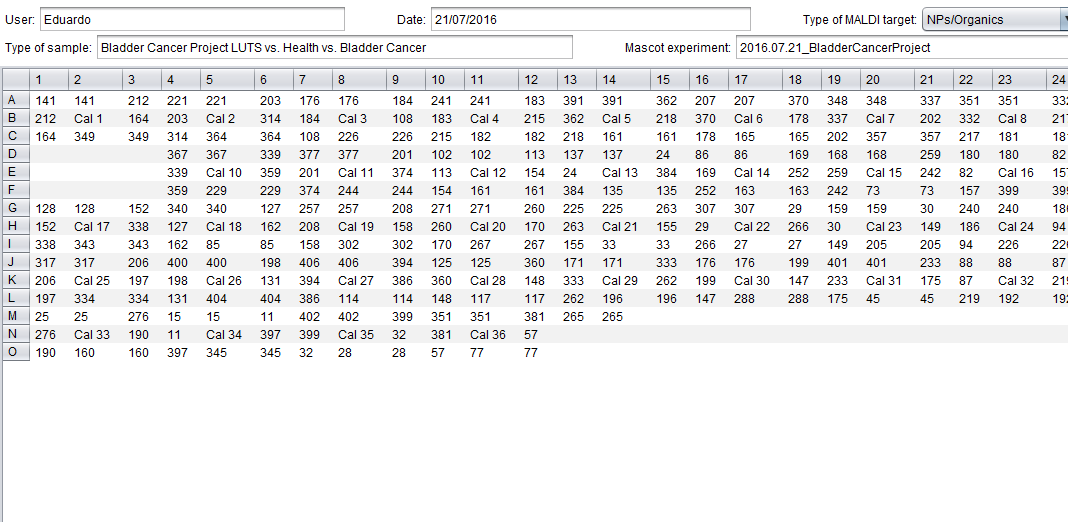The image size is (1068, 522).
Task: Select row header A
Action: [x=14, y=100]
